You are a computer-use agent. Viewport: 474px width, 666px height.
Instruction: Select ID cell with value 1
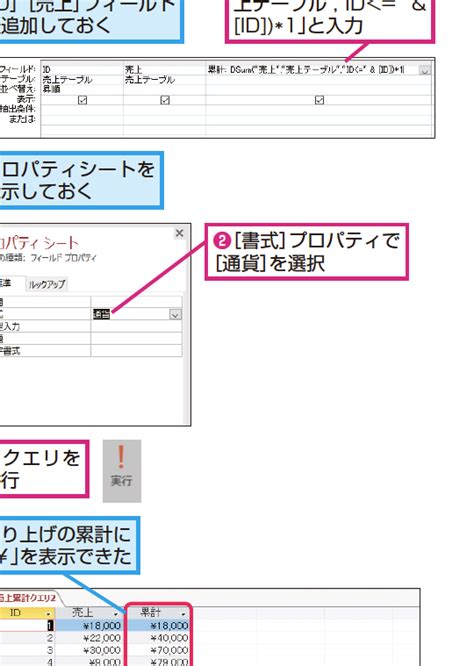coord(28,626)
